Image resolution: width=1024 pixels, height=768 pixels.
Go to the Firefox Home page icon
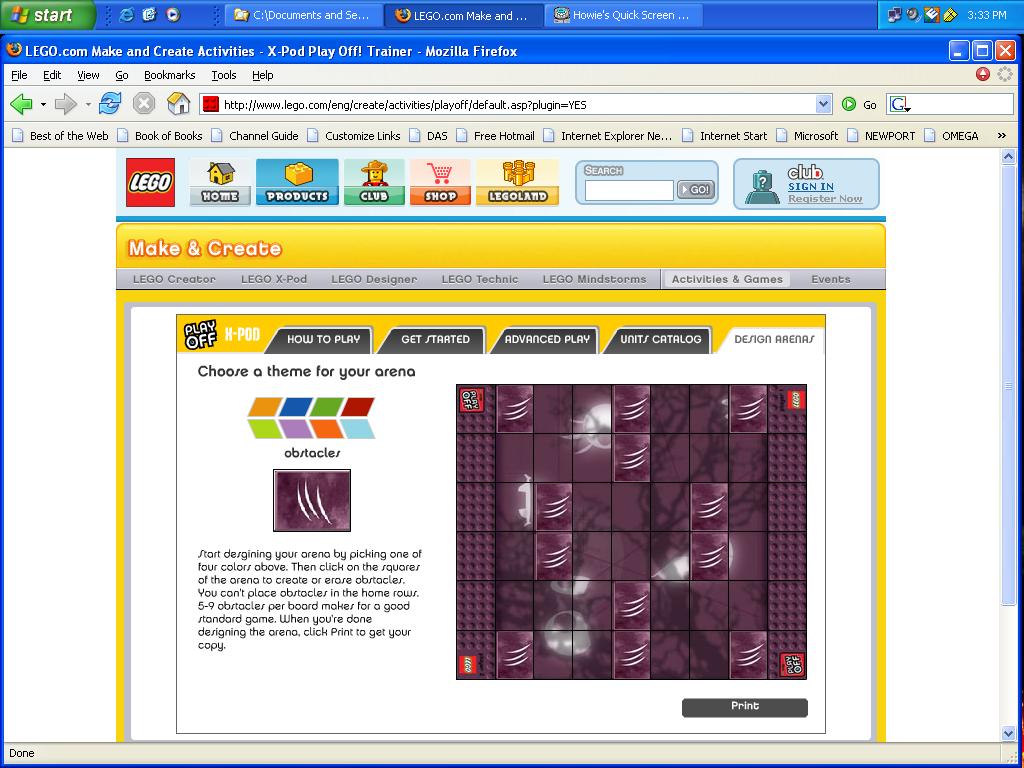pyautogui.click(x=178, y=104)
